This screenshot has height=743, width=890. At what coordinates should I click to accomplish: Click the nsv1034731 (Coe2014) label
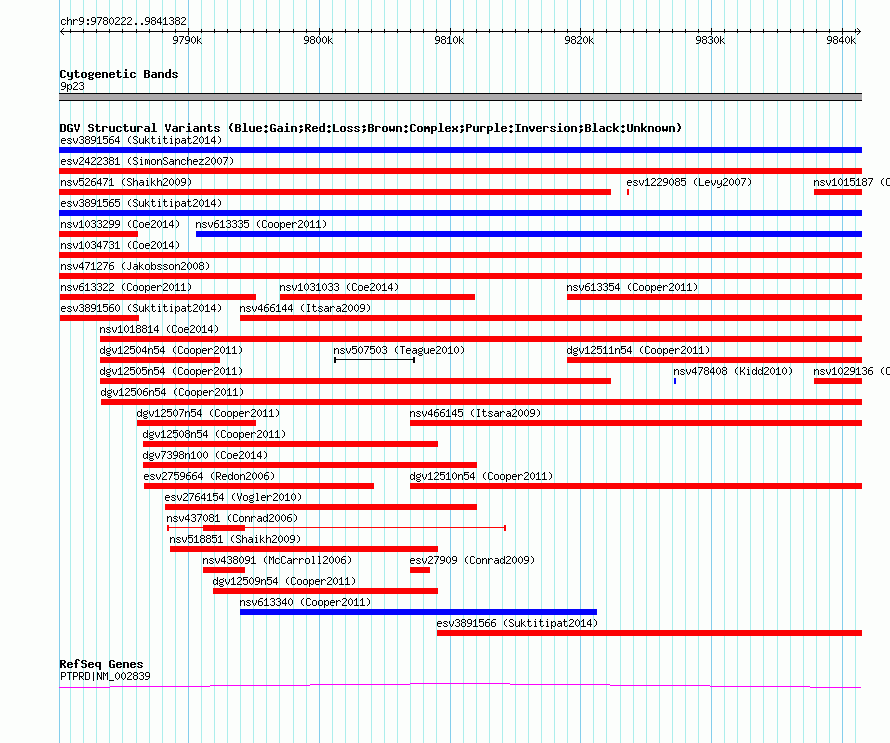click(x=120, y=245)
